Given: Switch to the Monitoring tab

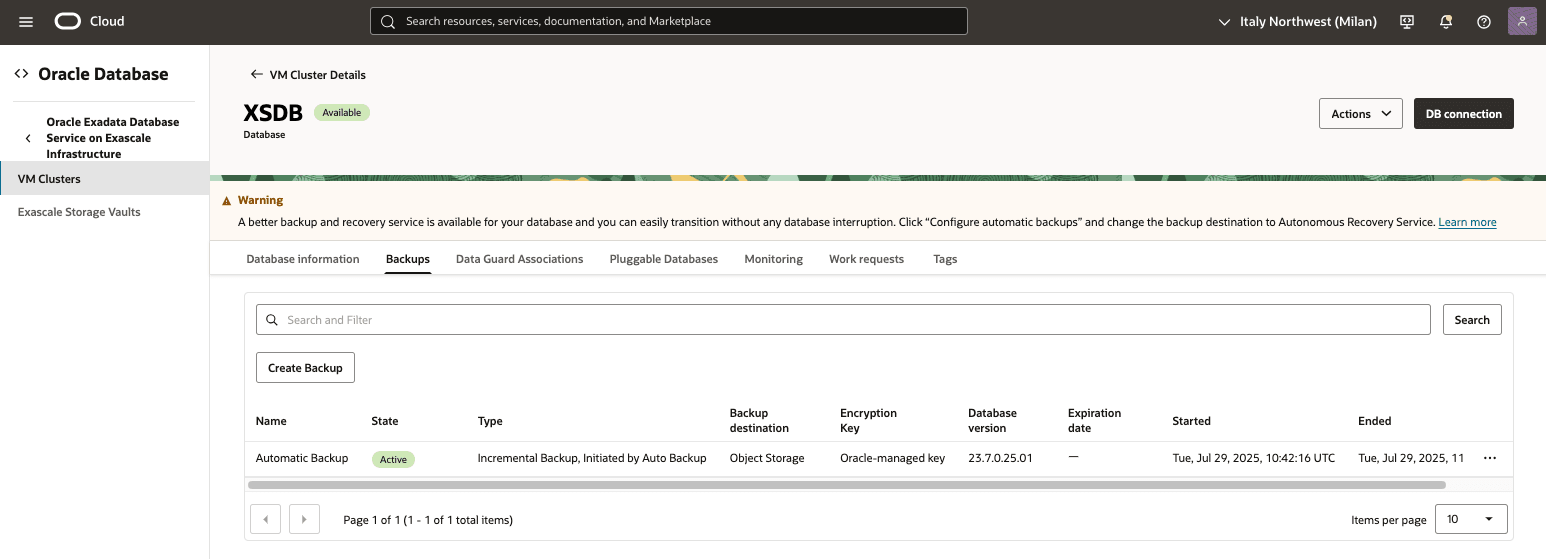Looking at the screenshot, I should click(773, 259).
